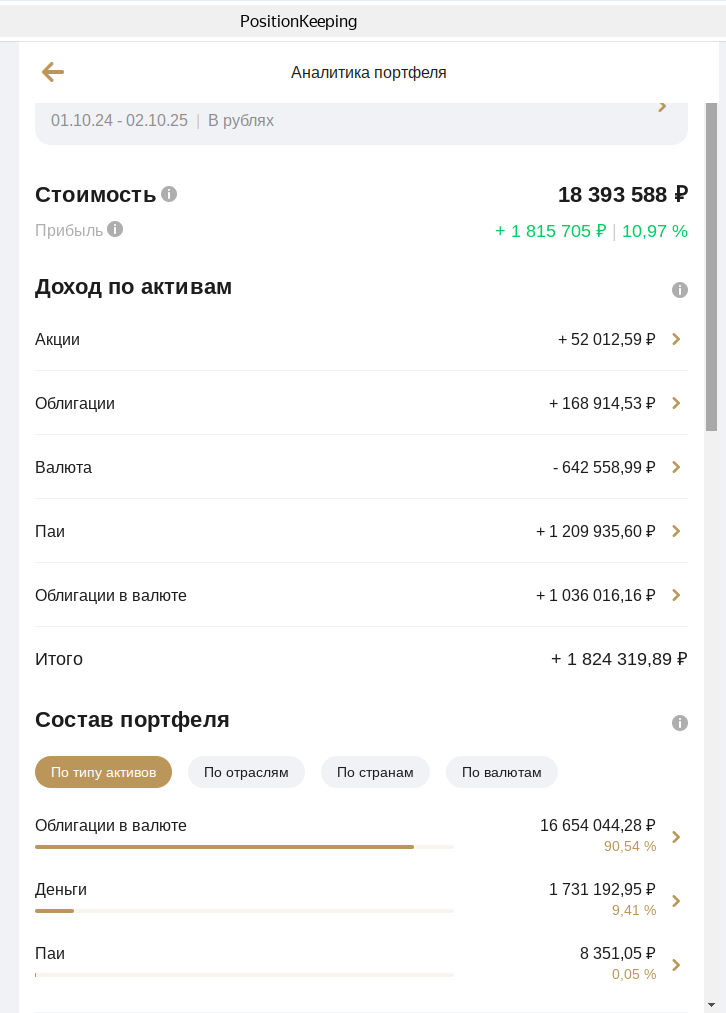Open Деньги portfolio composition chevron
This screenshot has width=726, height=1013.
click(676, 901)
